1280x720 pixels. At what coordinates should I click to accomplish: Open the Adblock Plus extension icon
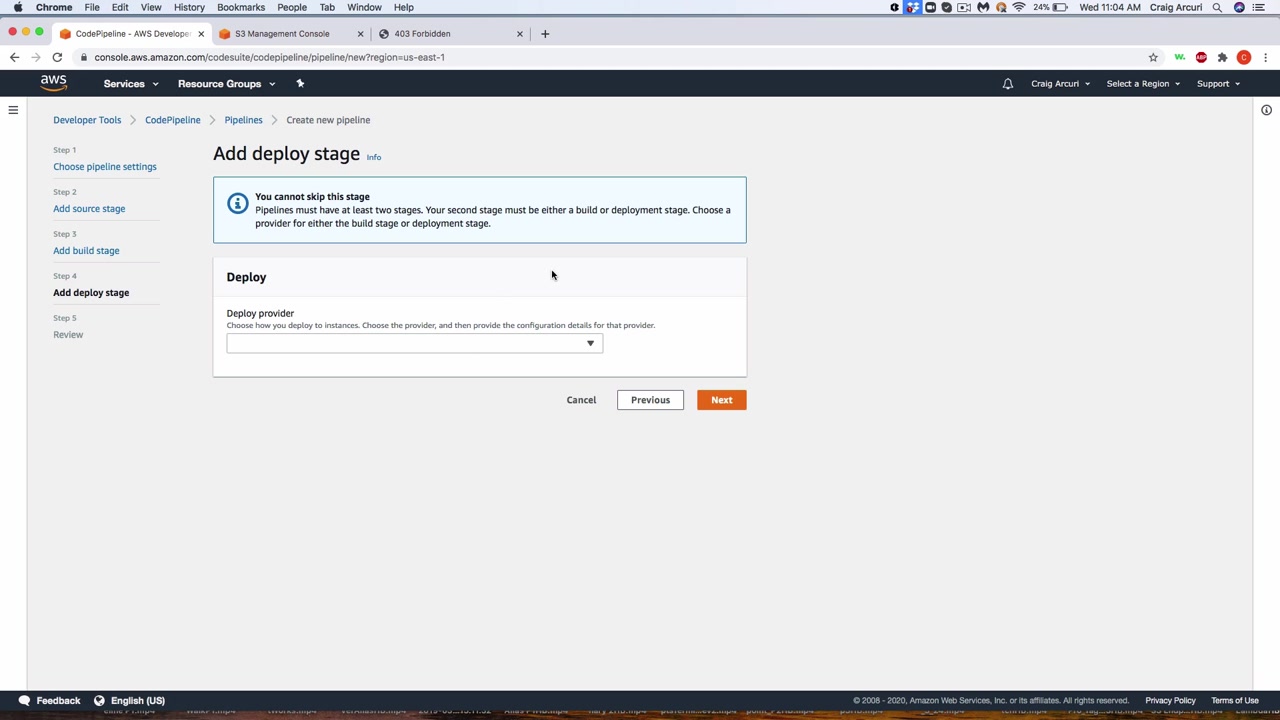point(1201,57)
